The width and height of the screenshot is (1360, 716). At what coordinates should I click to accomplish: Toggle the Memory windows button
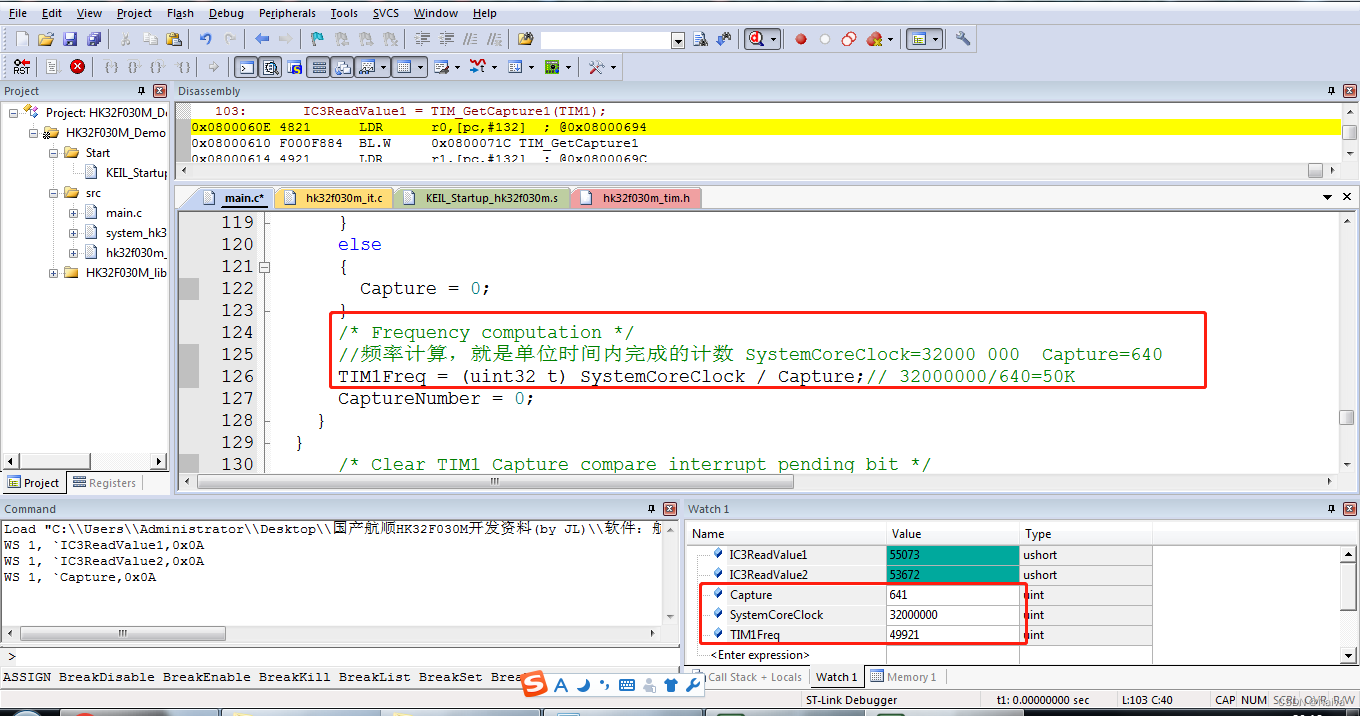coord(404,67)
